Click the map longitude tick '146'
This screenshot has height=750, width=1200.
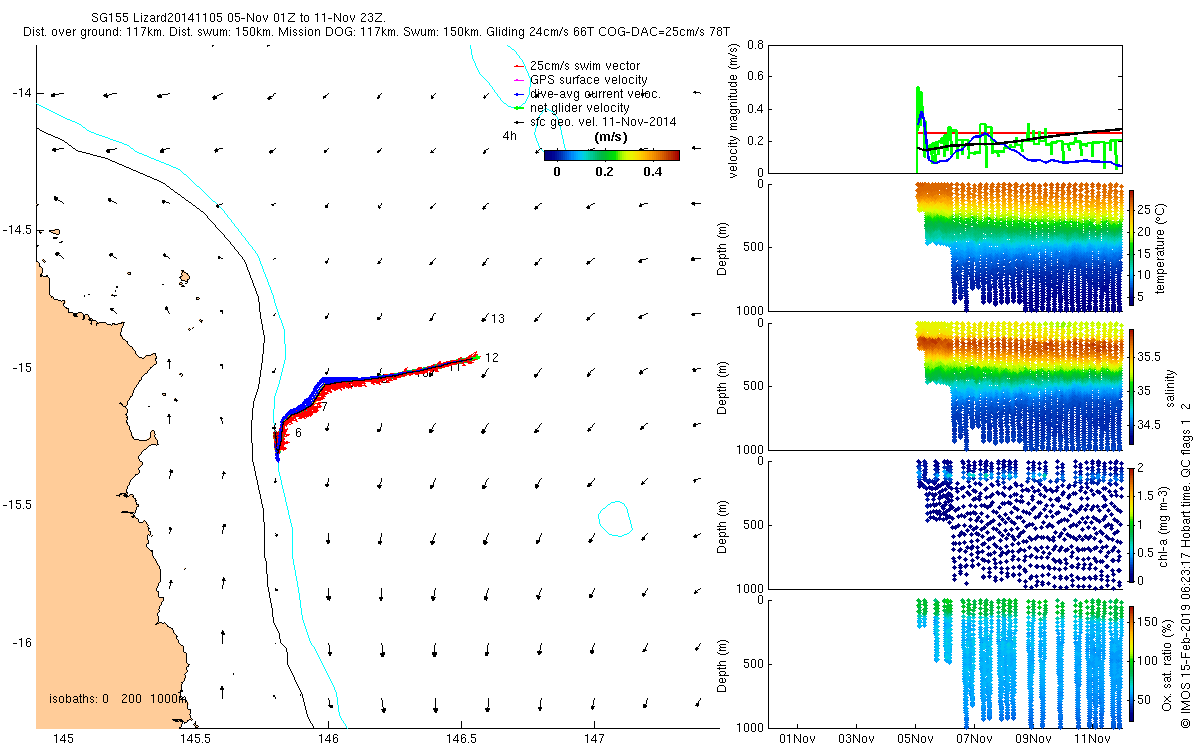point(328,739)
